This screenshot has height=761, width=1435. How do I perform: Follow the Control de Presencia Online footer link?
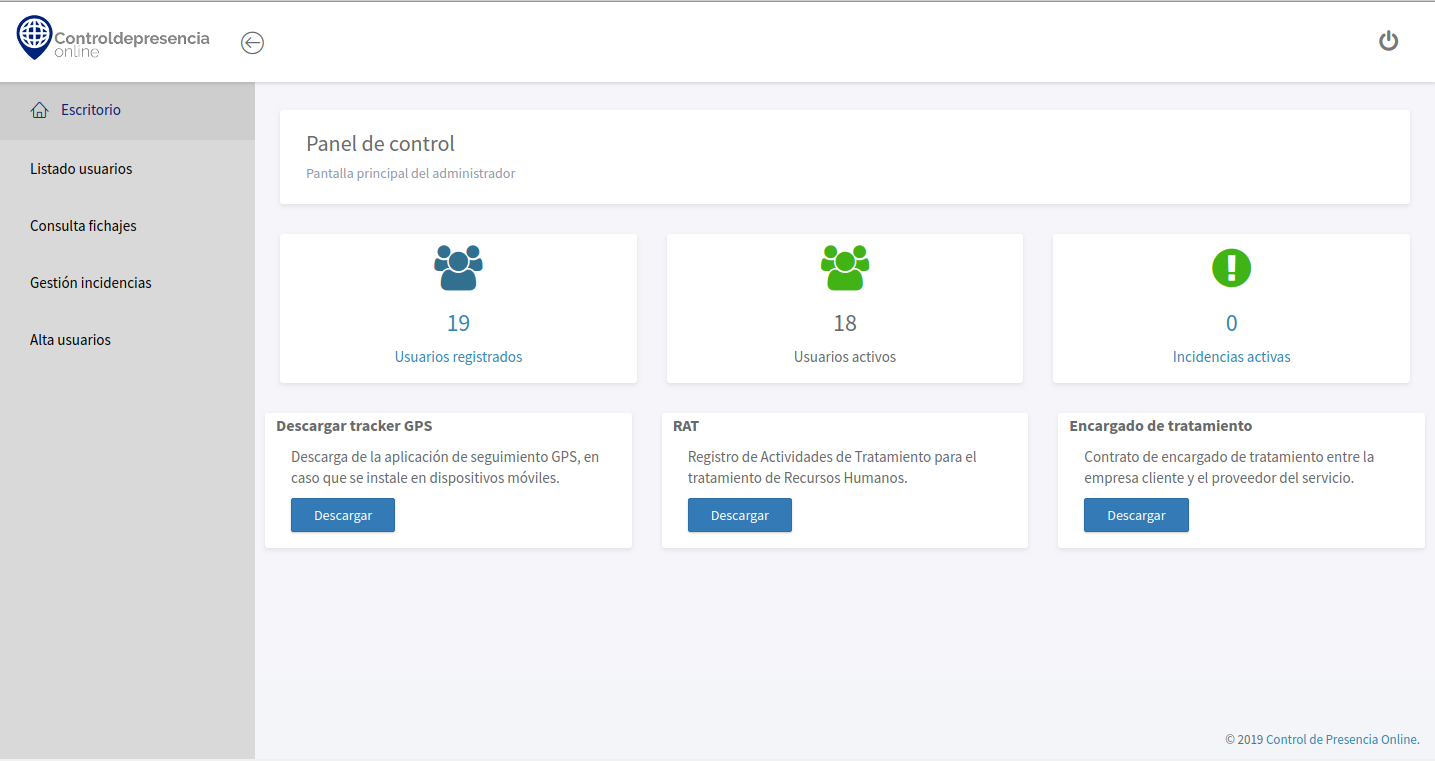click(x=1340, y=739)
